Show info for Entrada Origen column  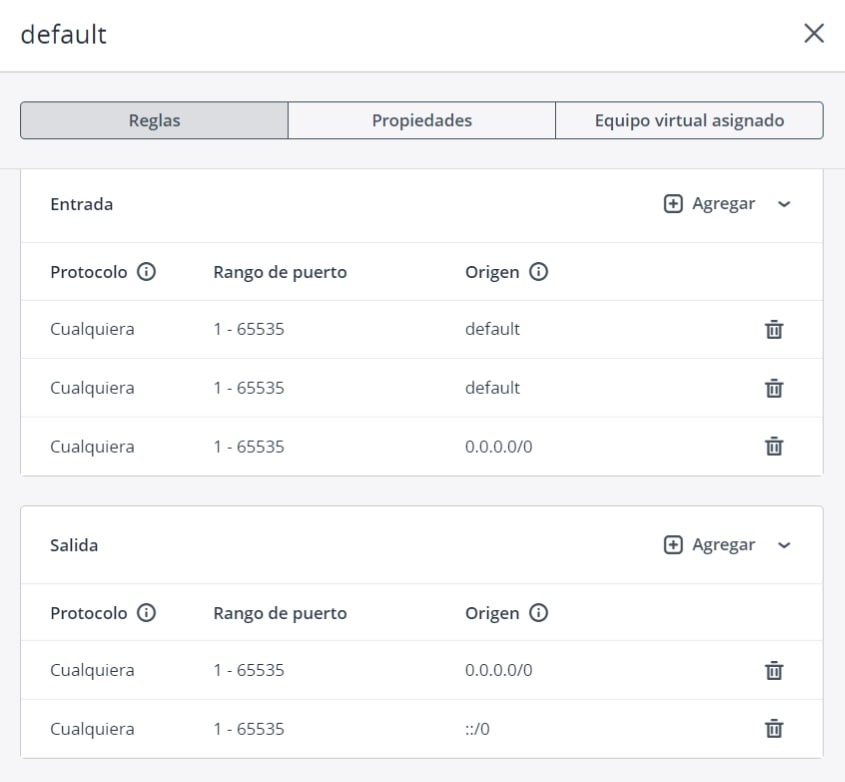538,272
